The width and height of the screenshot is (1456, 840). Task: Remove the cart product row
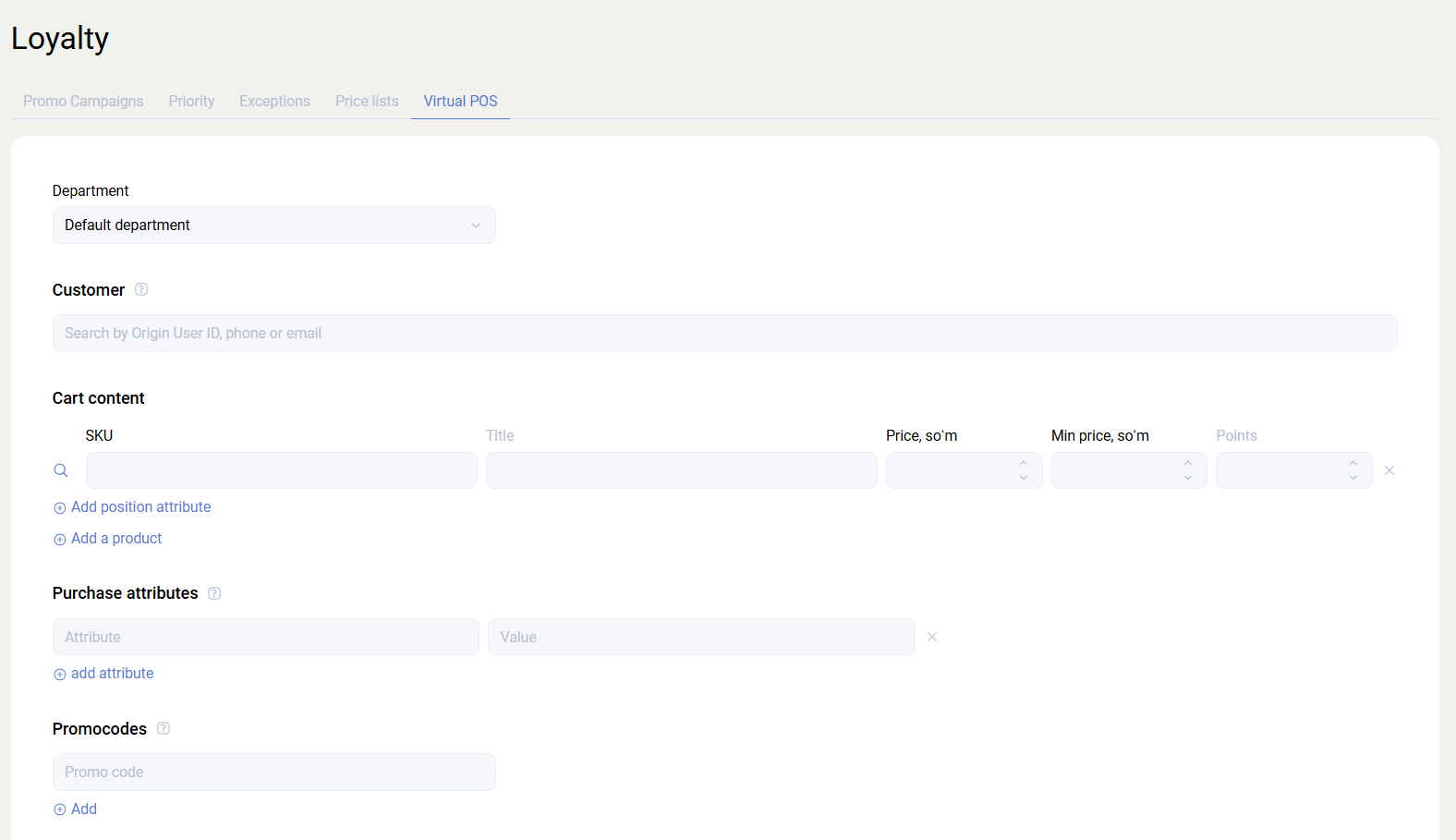pyautogui.click(x=1389, y=470)
